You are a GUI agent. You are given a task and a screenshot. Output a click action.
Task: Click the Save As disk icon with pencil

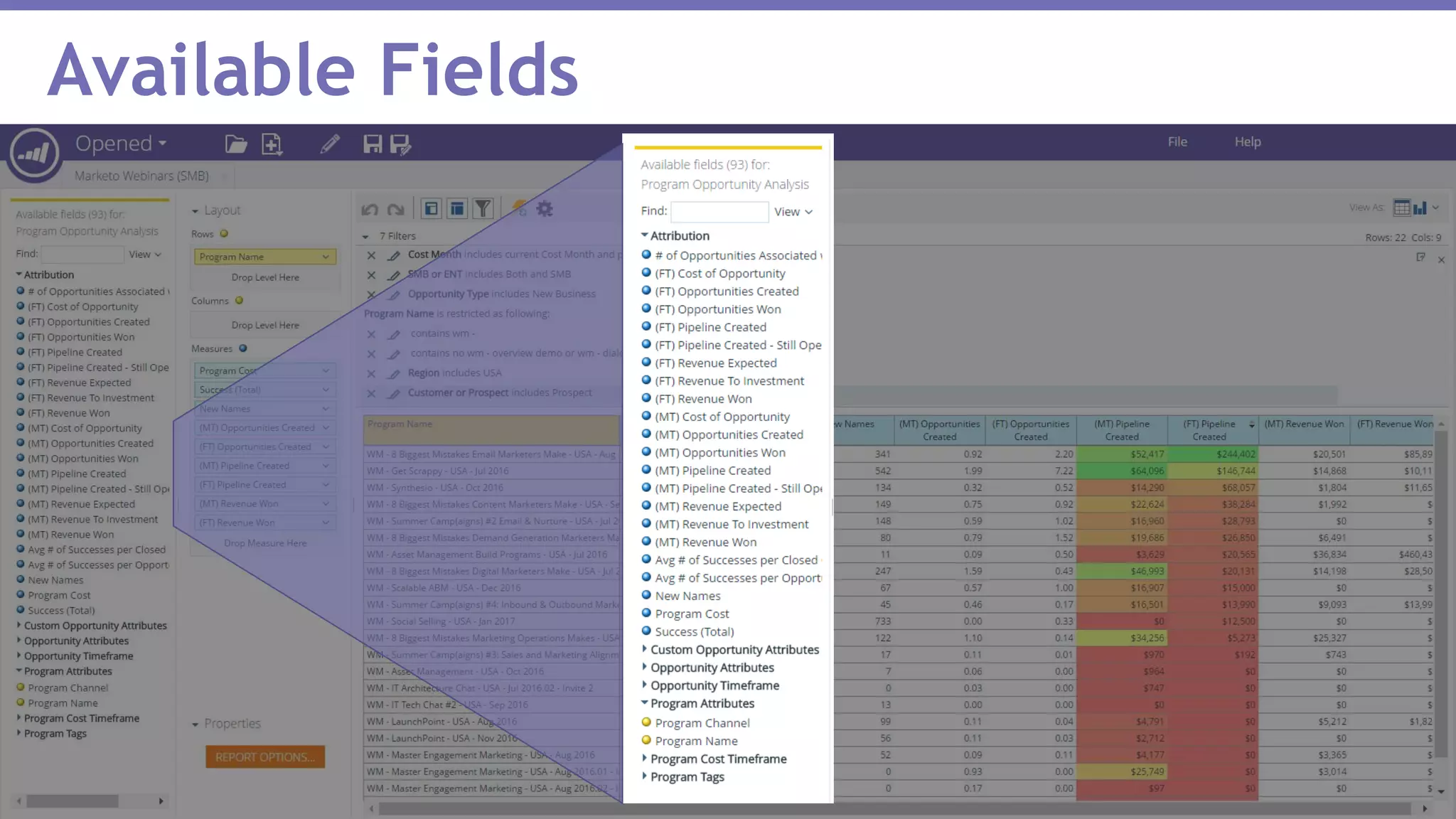pos(400,144)
